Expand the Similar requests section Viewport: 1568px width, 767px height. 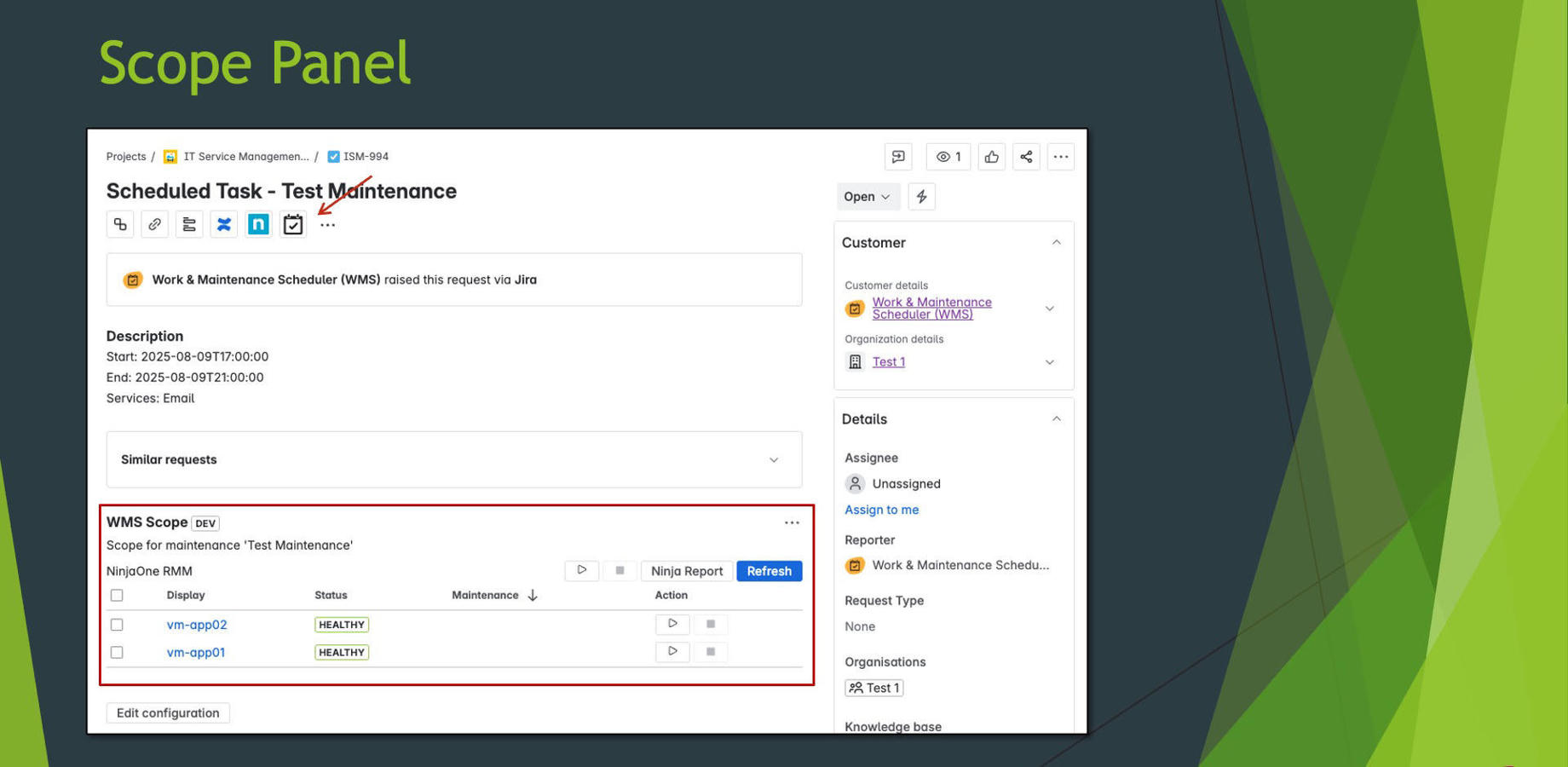(x=774, y=460)
